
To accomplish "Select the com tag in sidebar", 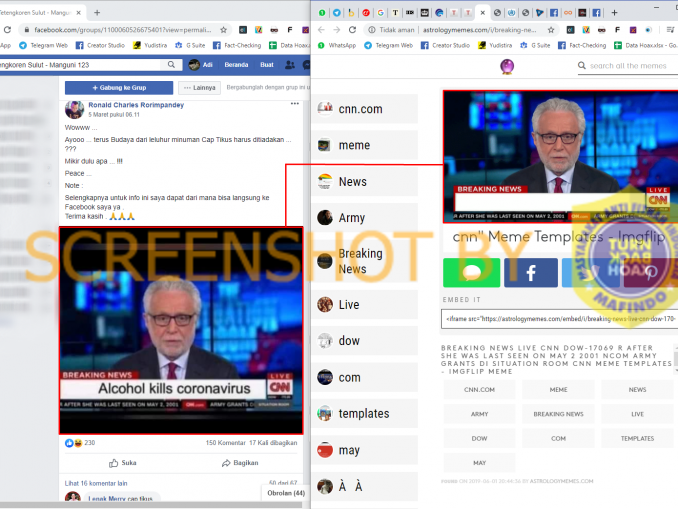I will (x=365, y=378).
